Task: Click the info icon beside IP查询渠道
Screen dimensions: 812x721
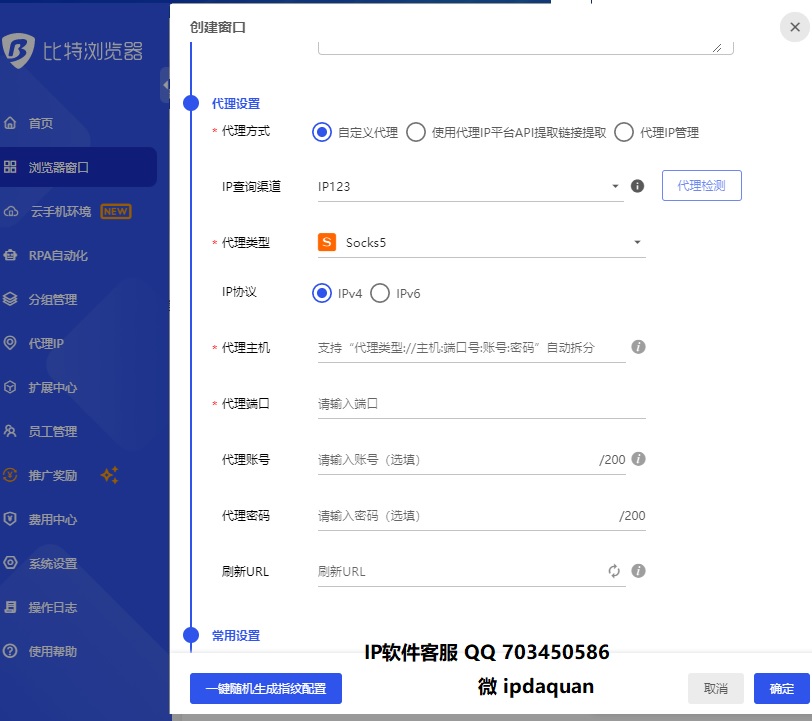Action: coord(638,186)
